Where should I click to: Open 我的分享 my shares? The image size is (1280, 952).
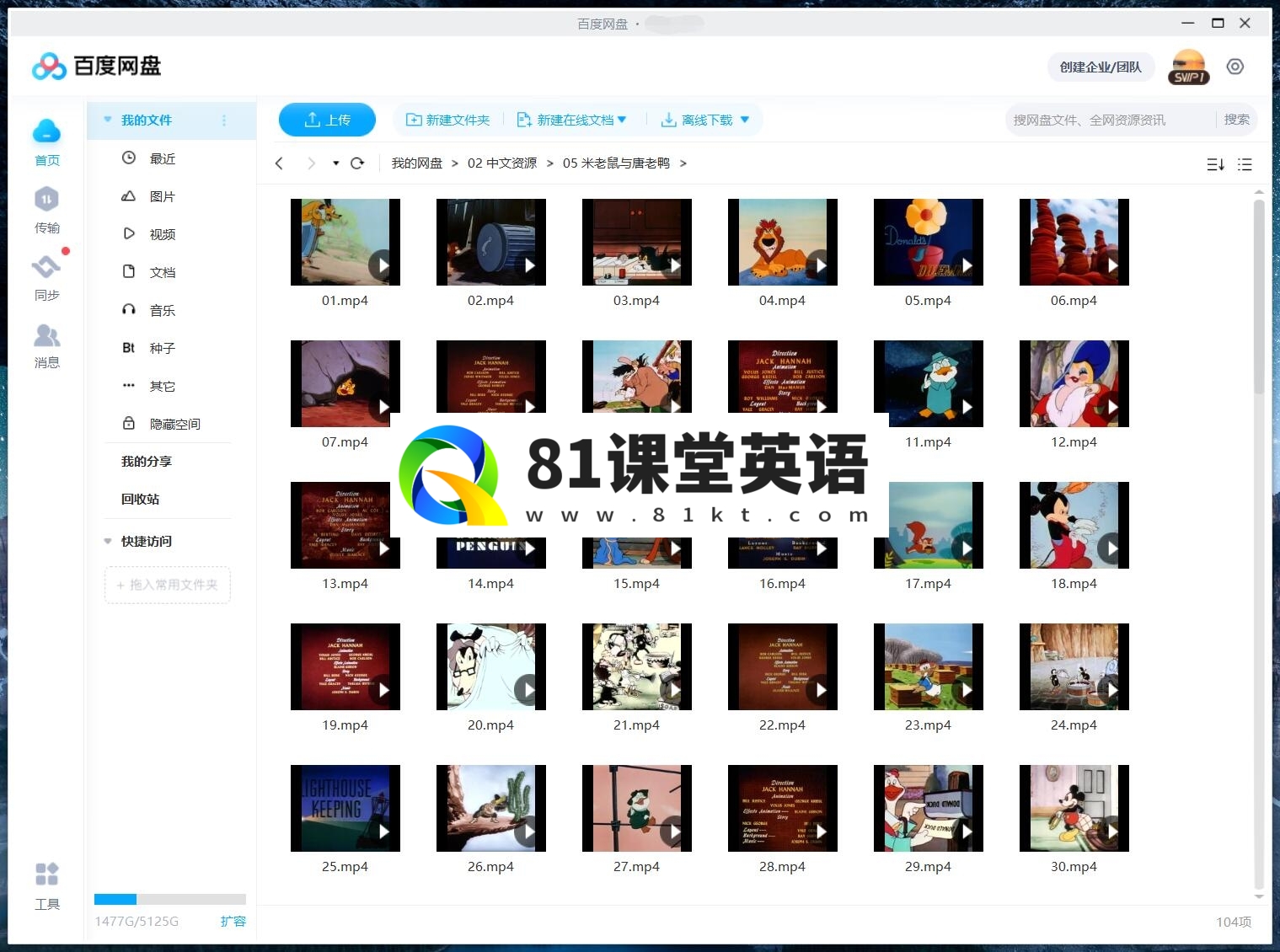[x=147, y=461]
